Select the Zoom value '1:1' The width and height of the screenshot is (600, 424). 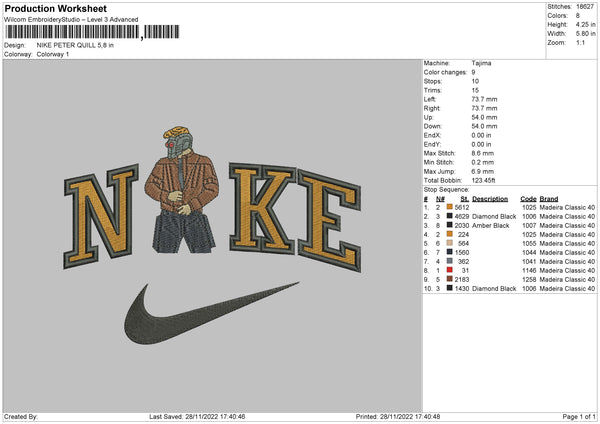coord(580,42)
